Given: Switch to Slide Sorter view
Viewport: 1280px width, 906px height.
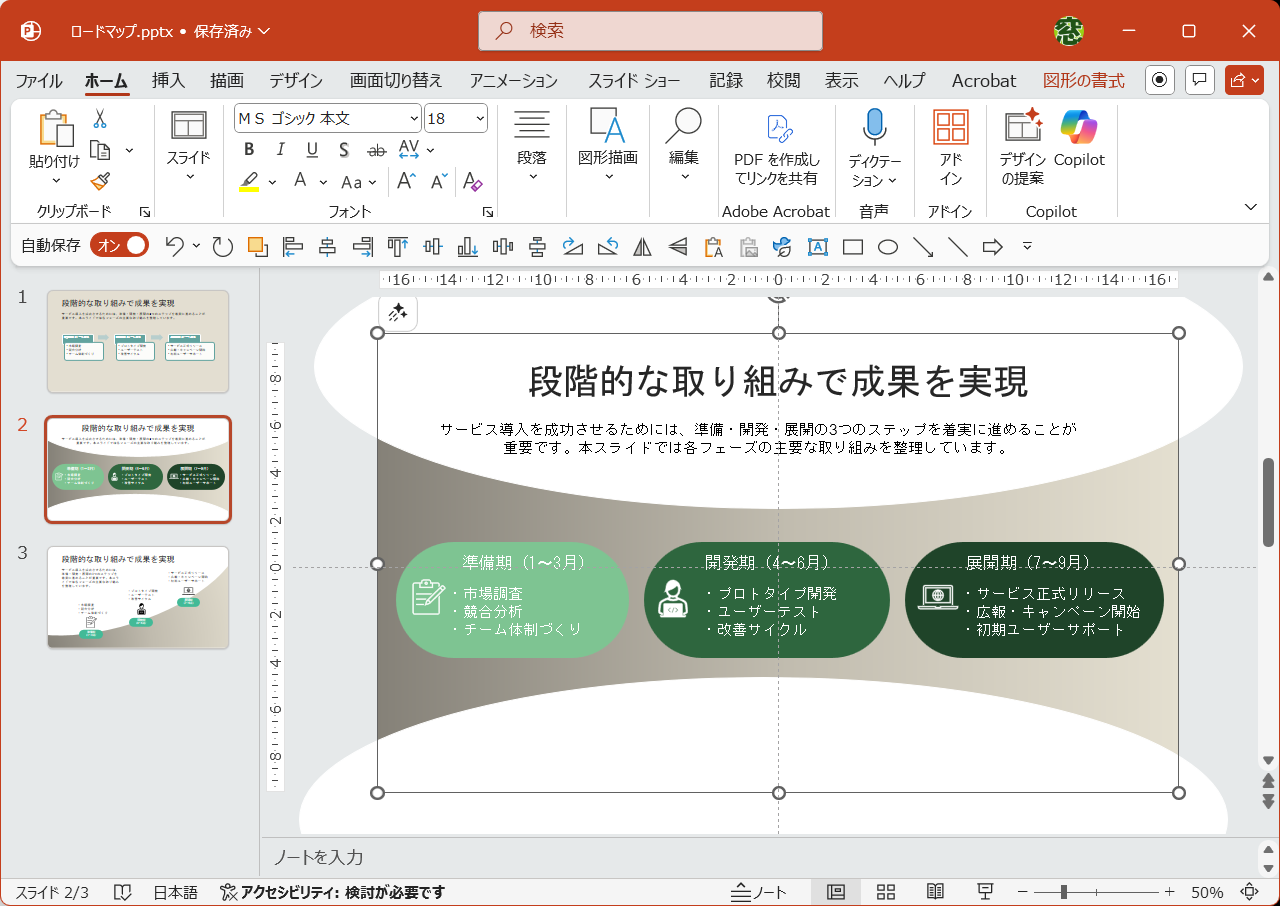Looking at the screenshot, I should click(885, 890).
